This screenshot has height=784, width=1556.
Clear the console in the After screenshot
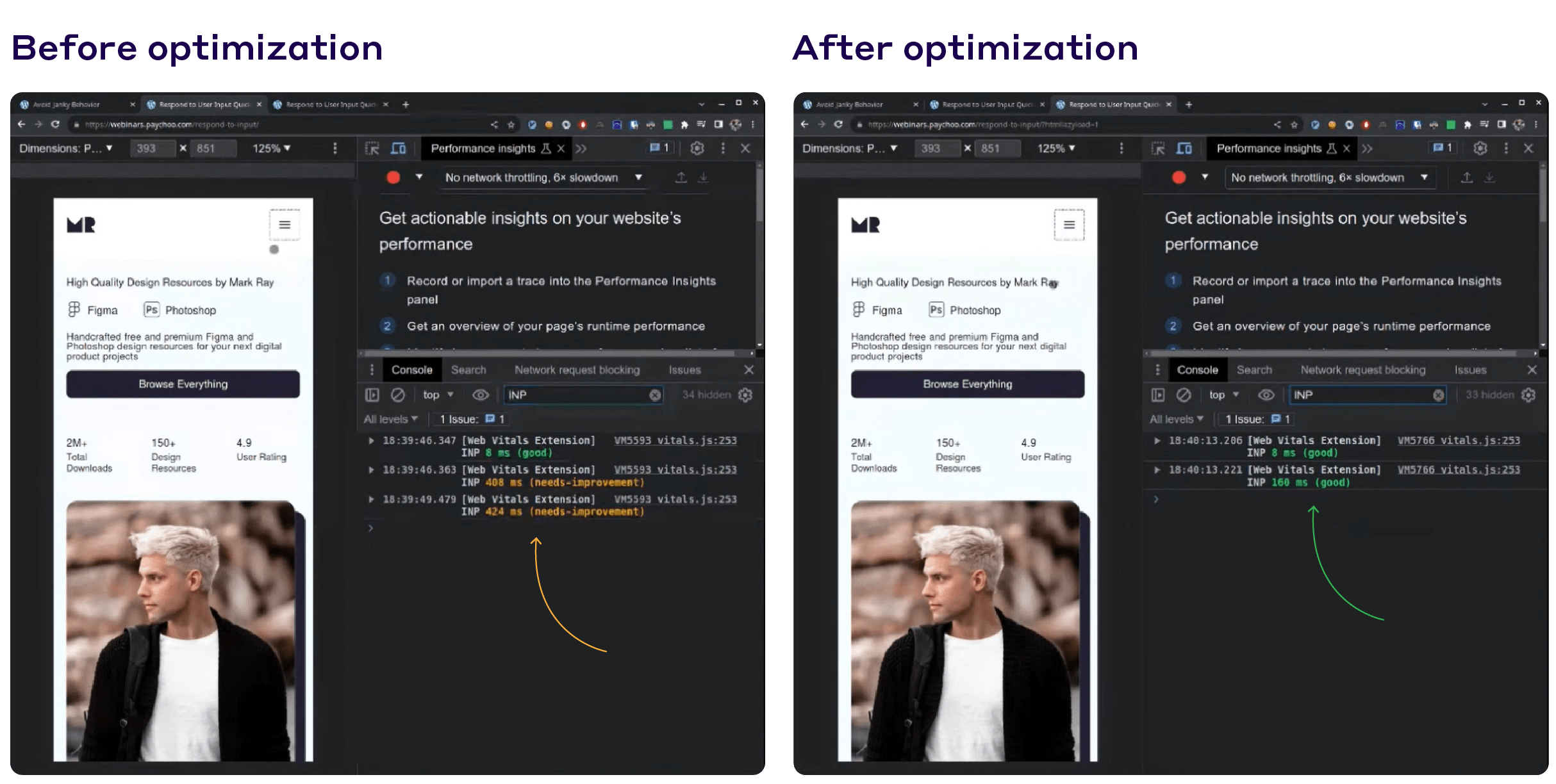[1184, 395]
